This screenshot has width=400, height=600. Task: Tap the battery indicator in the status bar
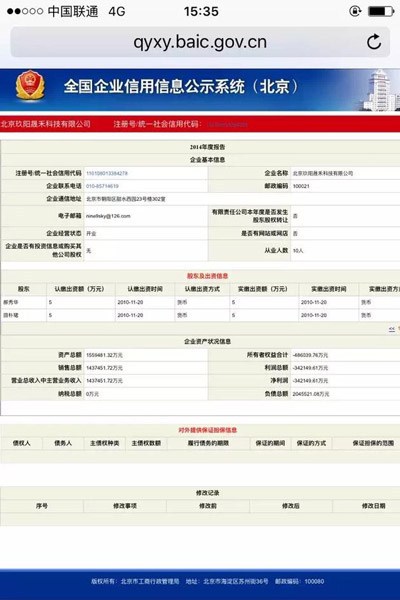click(x=381, y=11)
